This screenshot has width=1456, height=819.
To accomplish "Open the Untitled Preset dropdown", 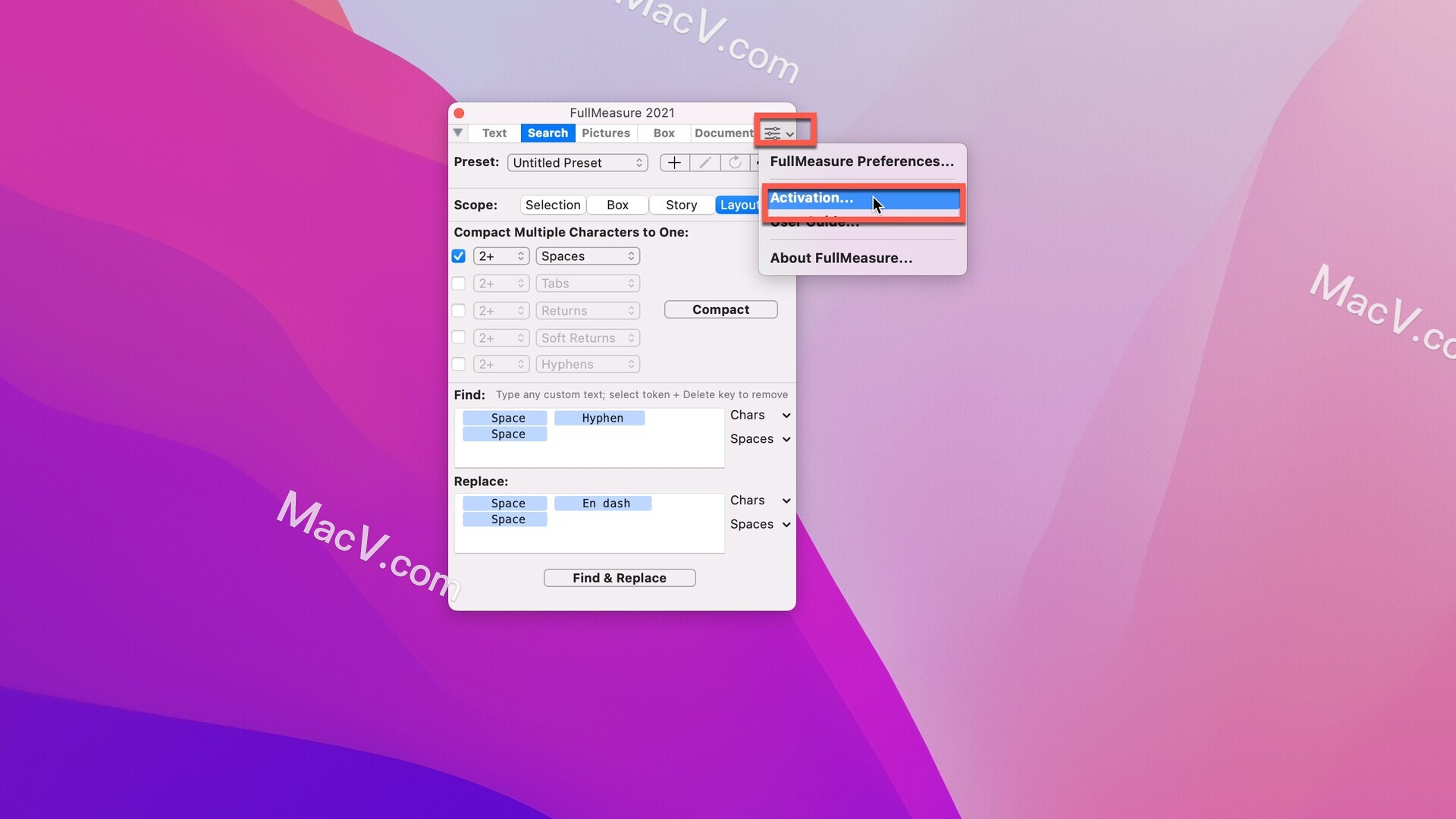I will tap(578, 163).
